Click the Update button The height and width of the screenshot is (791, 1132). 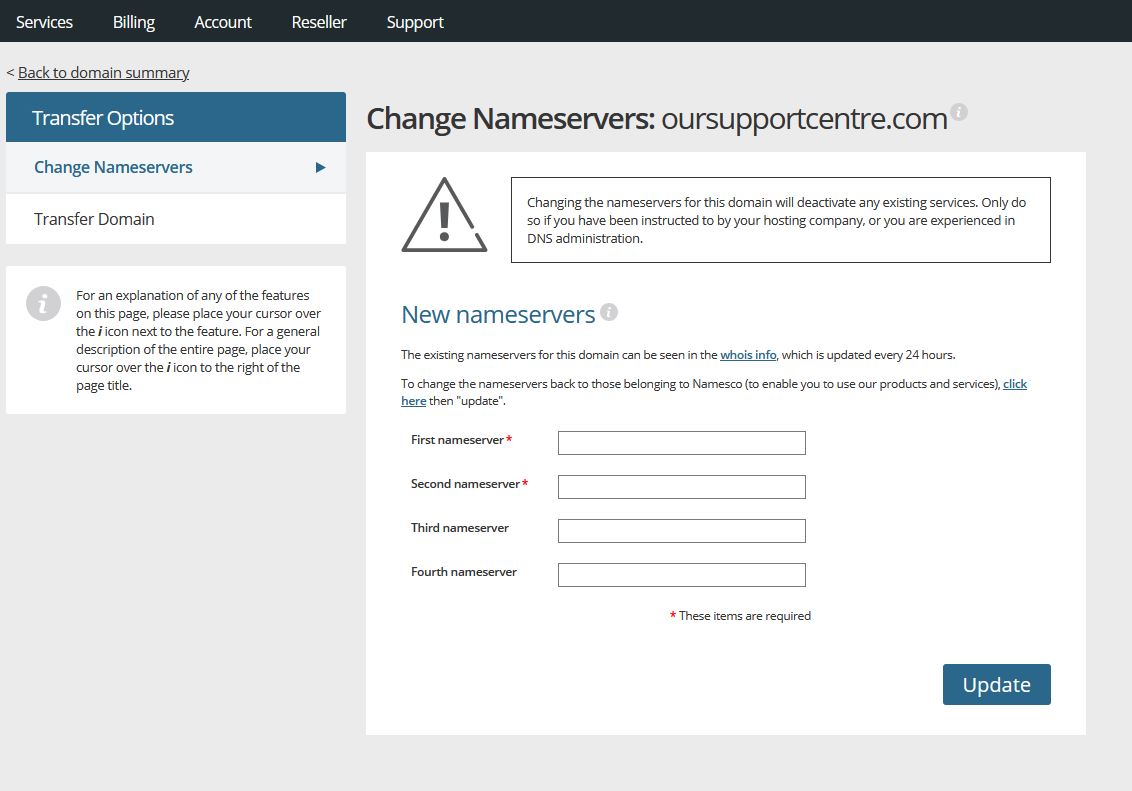pyautogui.click(x=996, y=684)
